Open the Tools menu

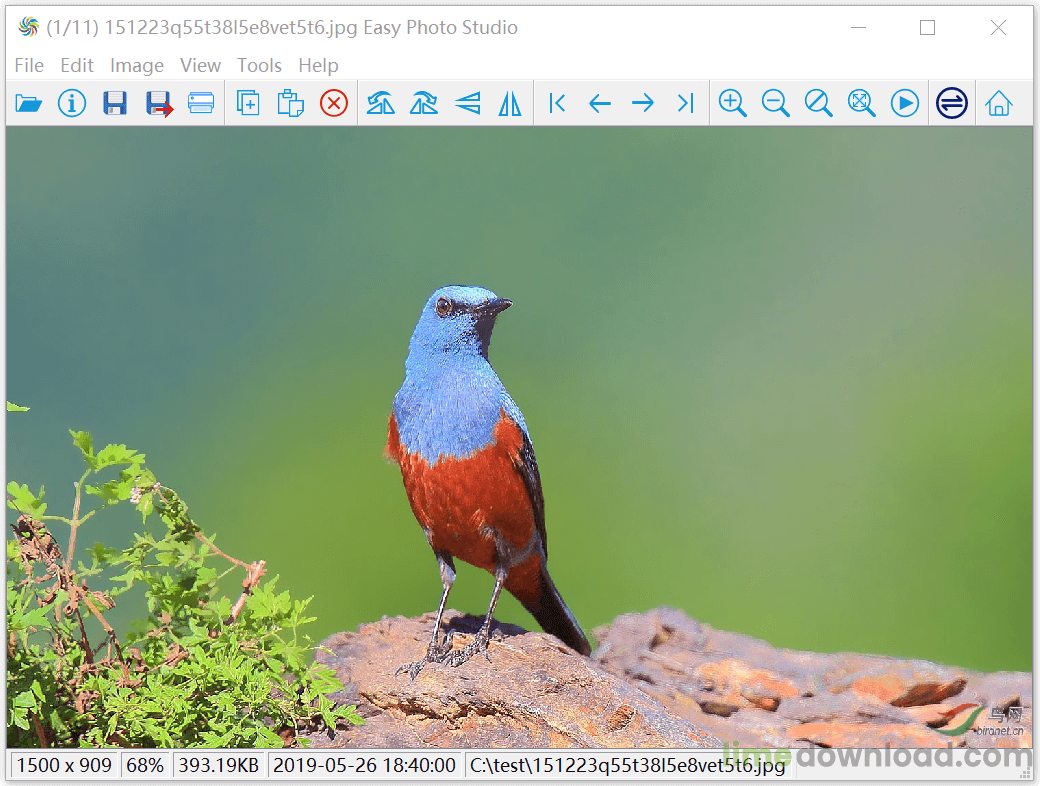(x=259, y=65)
